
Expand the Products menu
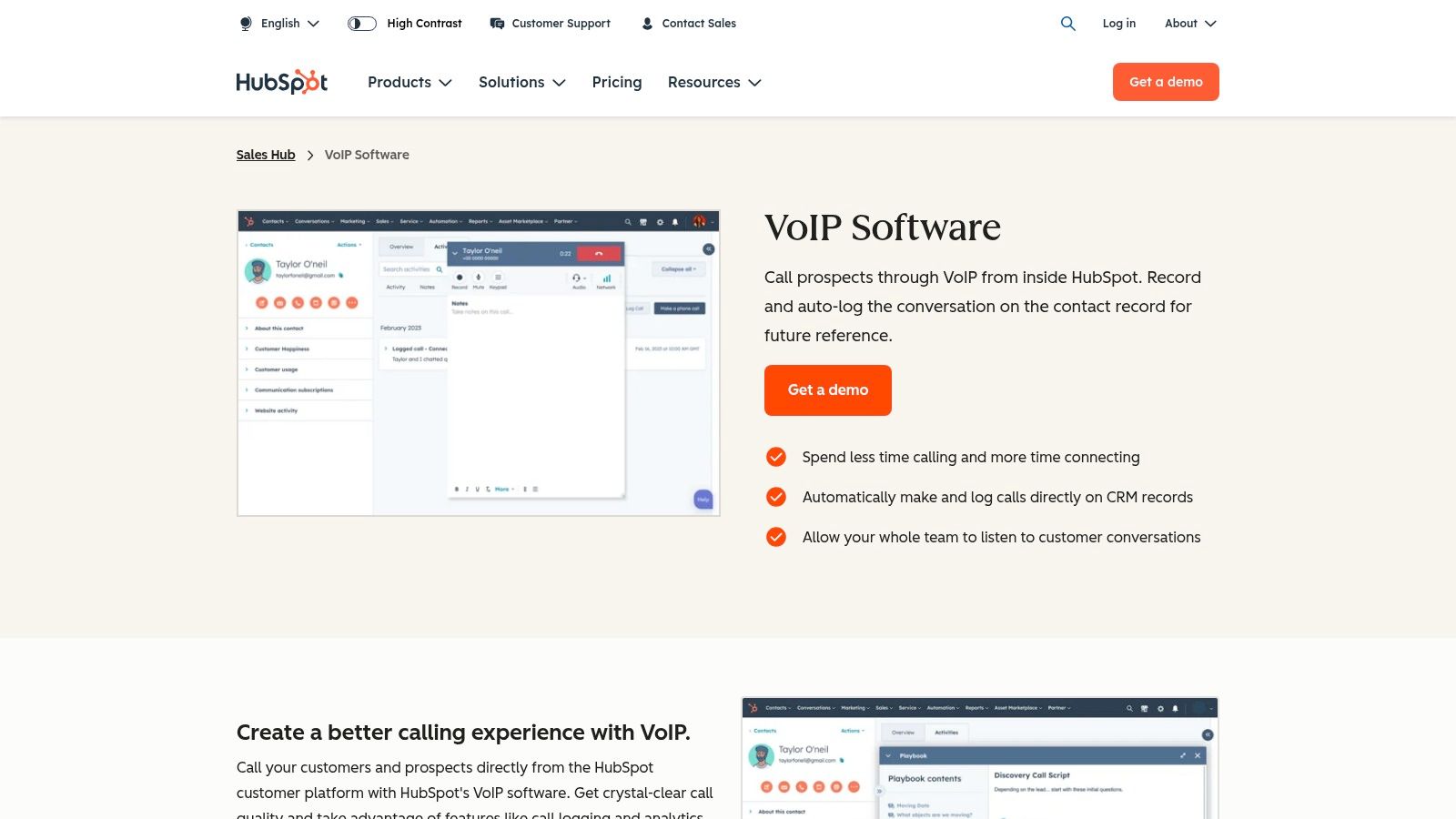click(x=409, y=82)
